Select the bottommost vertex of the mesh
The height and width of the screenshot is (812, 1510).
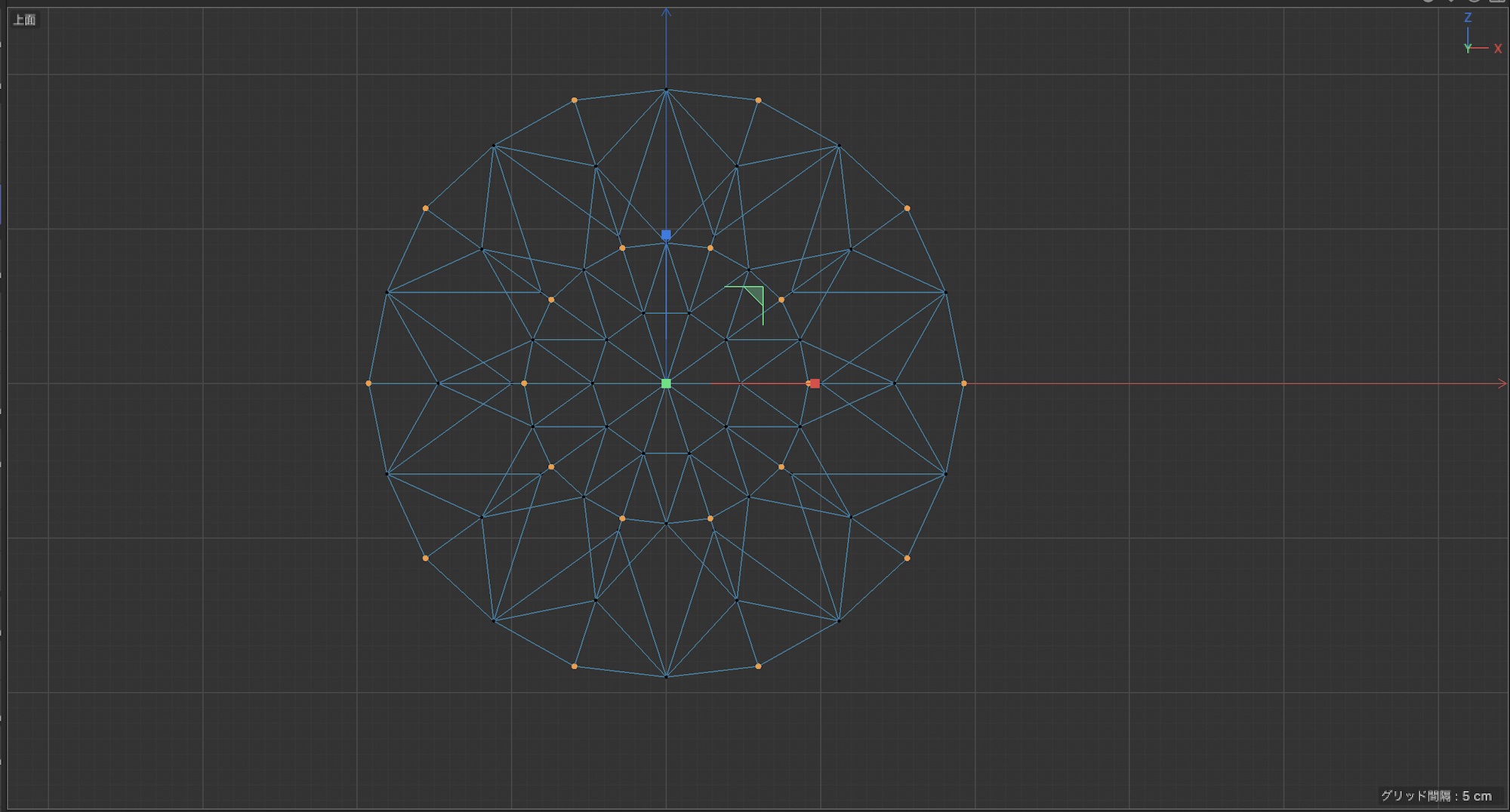coord(666,676)
